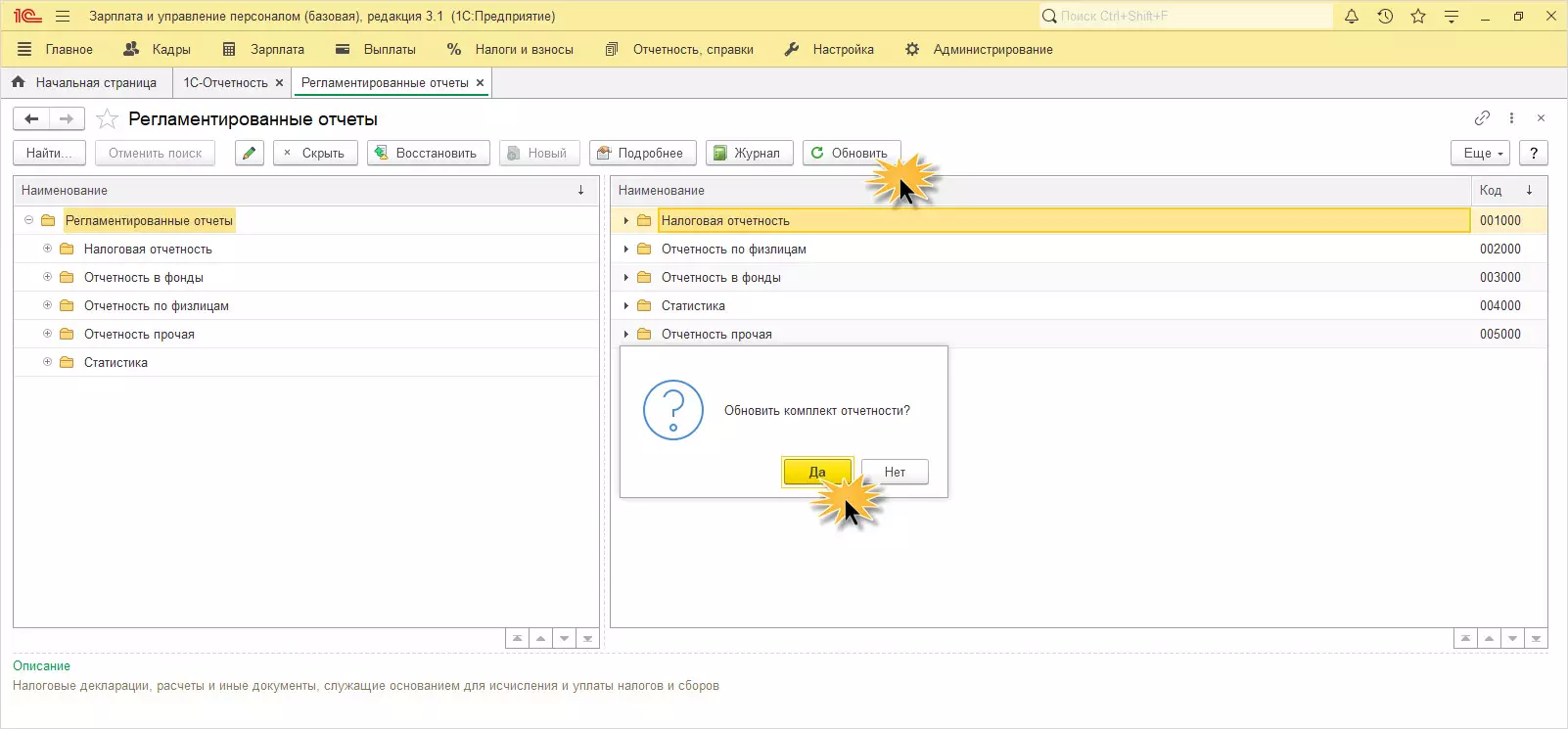Confirm update with the Да button
The height and width of the screenshot is (729, 1568).
817,472
